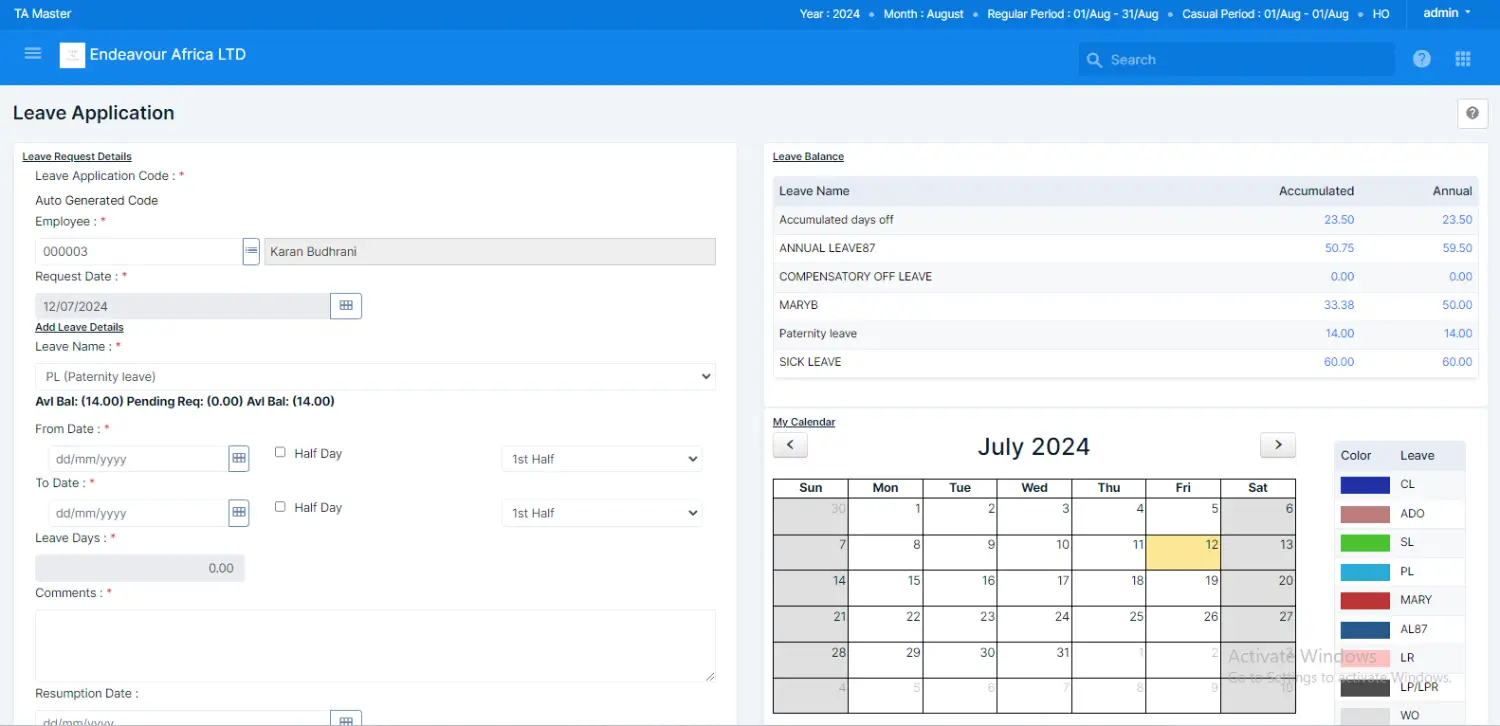Click the apps grid icon
Viewport: 1500px width, 726px height.
pyautogui.click(x=1463, y=59)
